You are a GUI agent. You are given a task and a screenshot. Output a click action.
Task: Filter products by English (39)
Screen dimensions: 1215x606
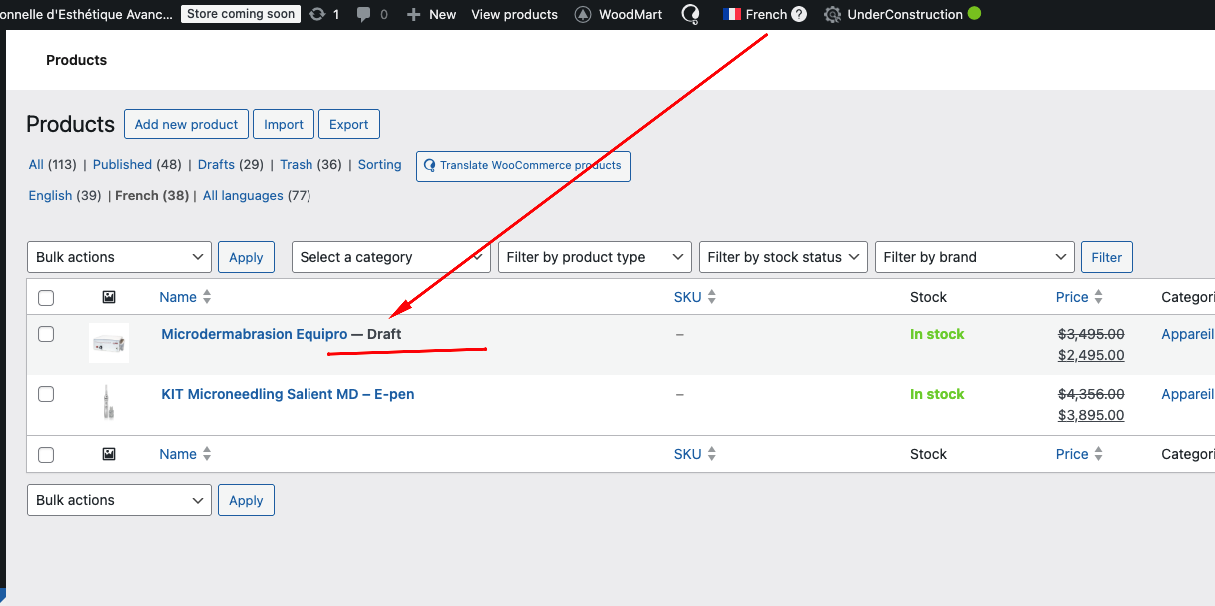tap(65, 195)
